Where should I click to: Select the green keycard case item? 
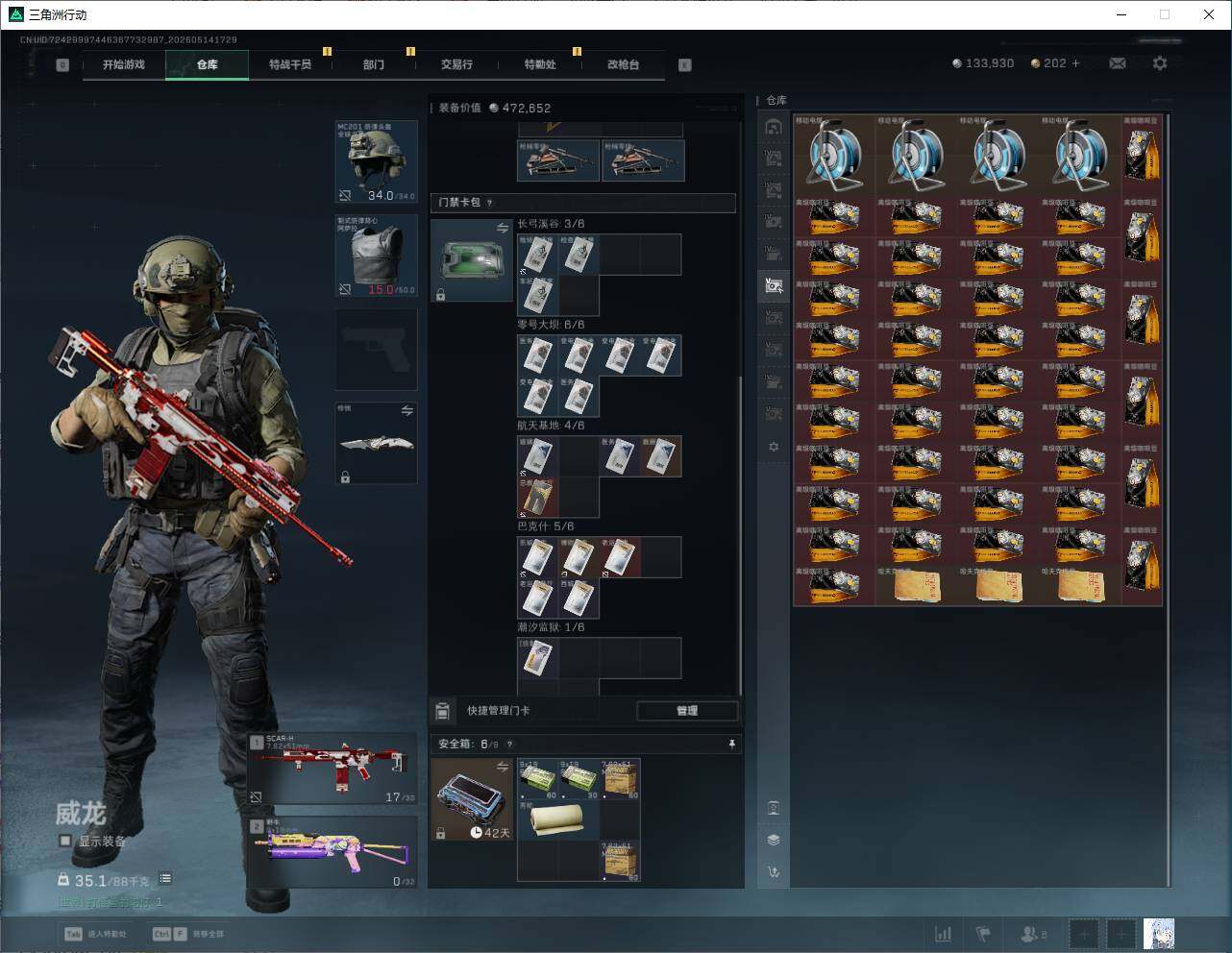click(x=472, y=260)
